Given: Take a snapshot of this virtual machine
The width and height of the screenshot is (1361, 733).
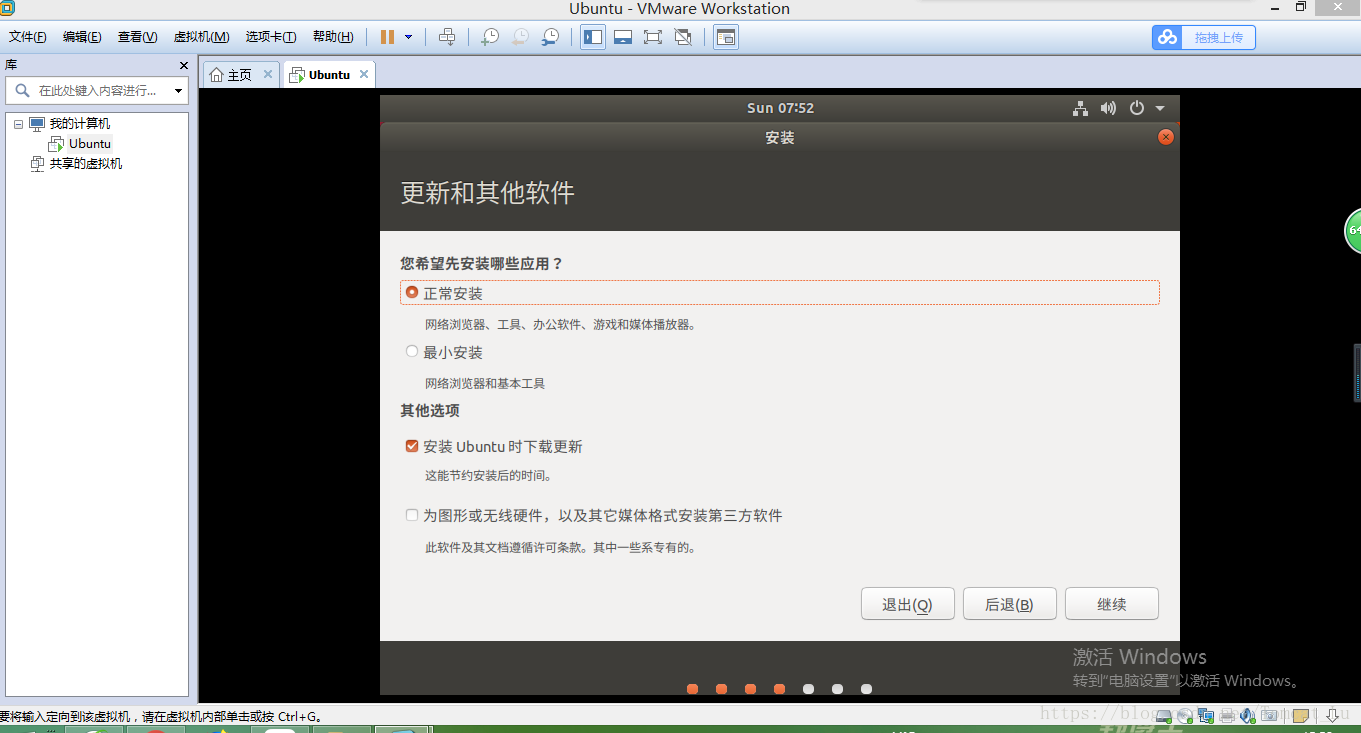Looking at the screenshot, I should tap(490, 37).
